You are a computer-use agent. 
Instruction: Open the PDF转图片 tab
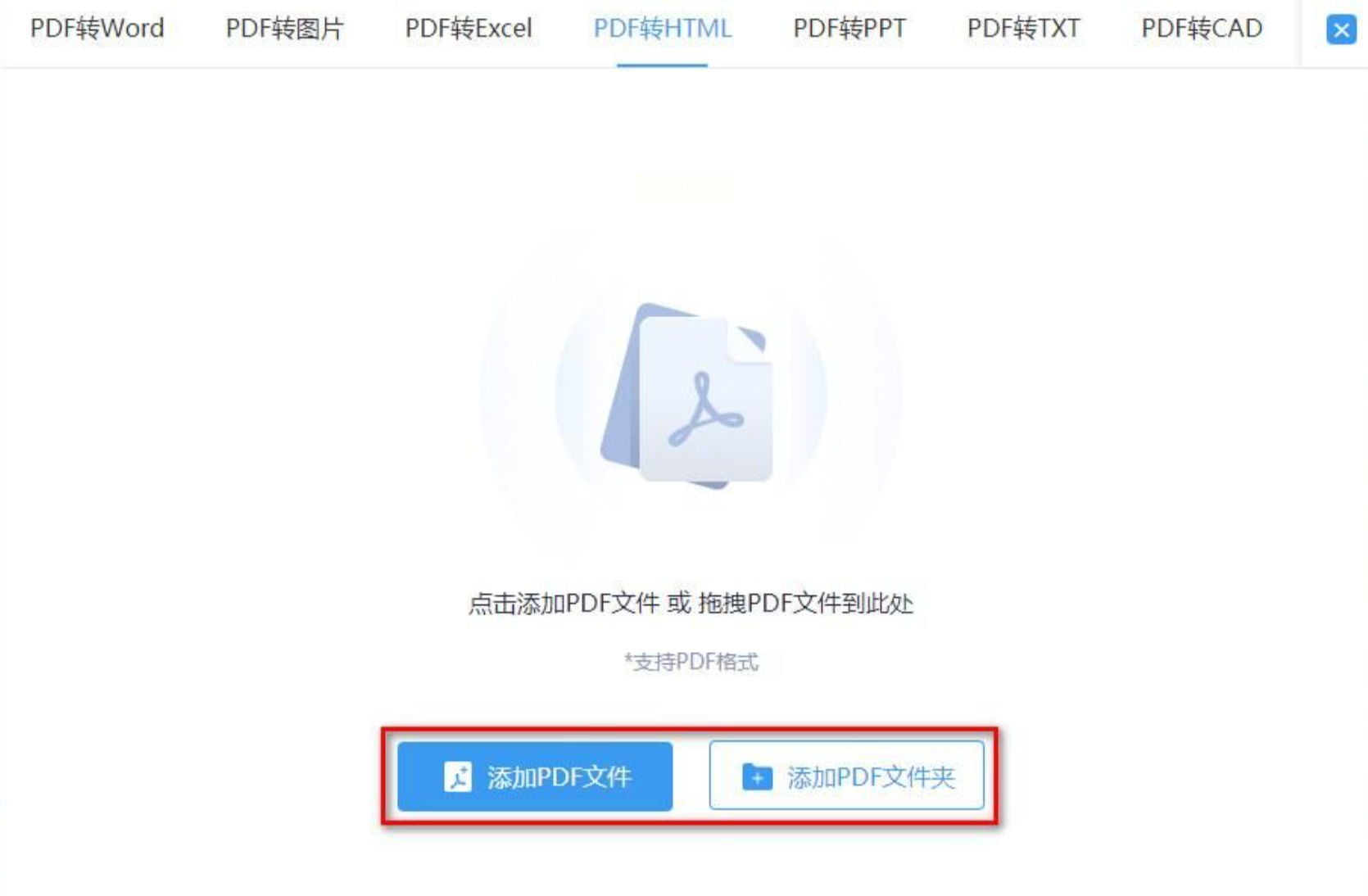pos(284,29)
